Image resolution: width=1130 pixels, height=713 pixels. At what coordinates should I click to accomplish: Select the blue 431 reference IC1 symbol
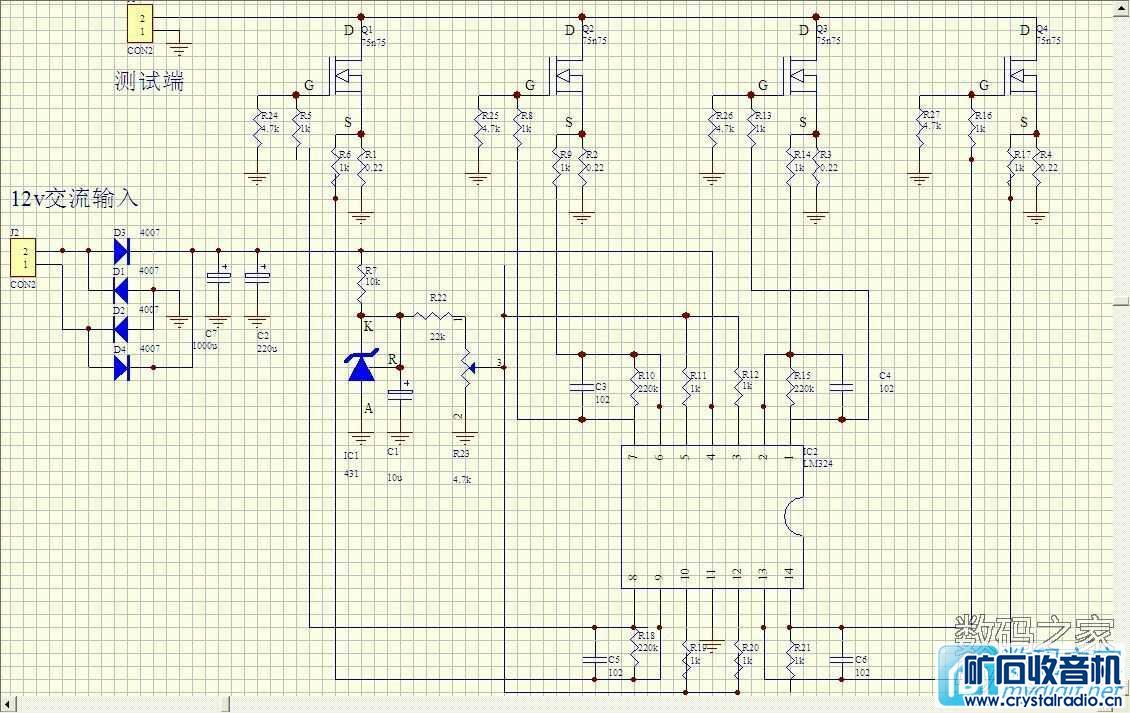361,368
